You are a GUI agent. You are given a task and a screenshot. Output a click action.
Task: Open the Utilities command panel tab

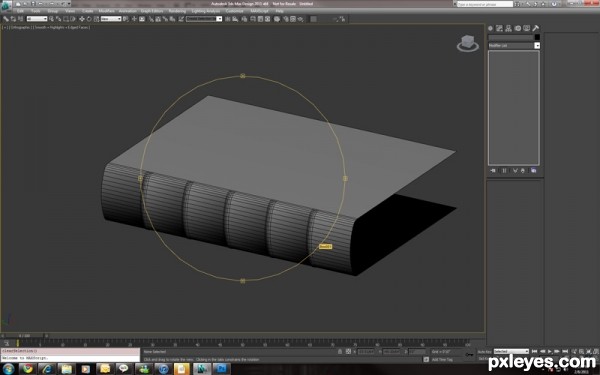(x=536, y=28)
